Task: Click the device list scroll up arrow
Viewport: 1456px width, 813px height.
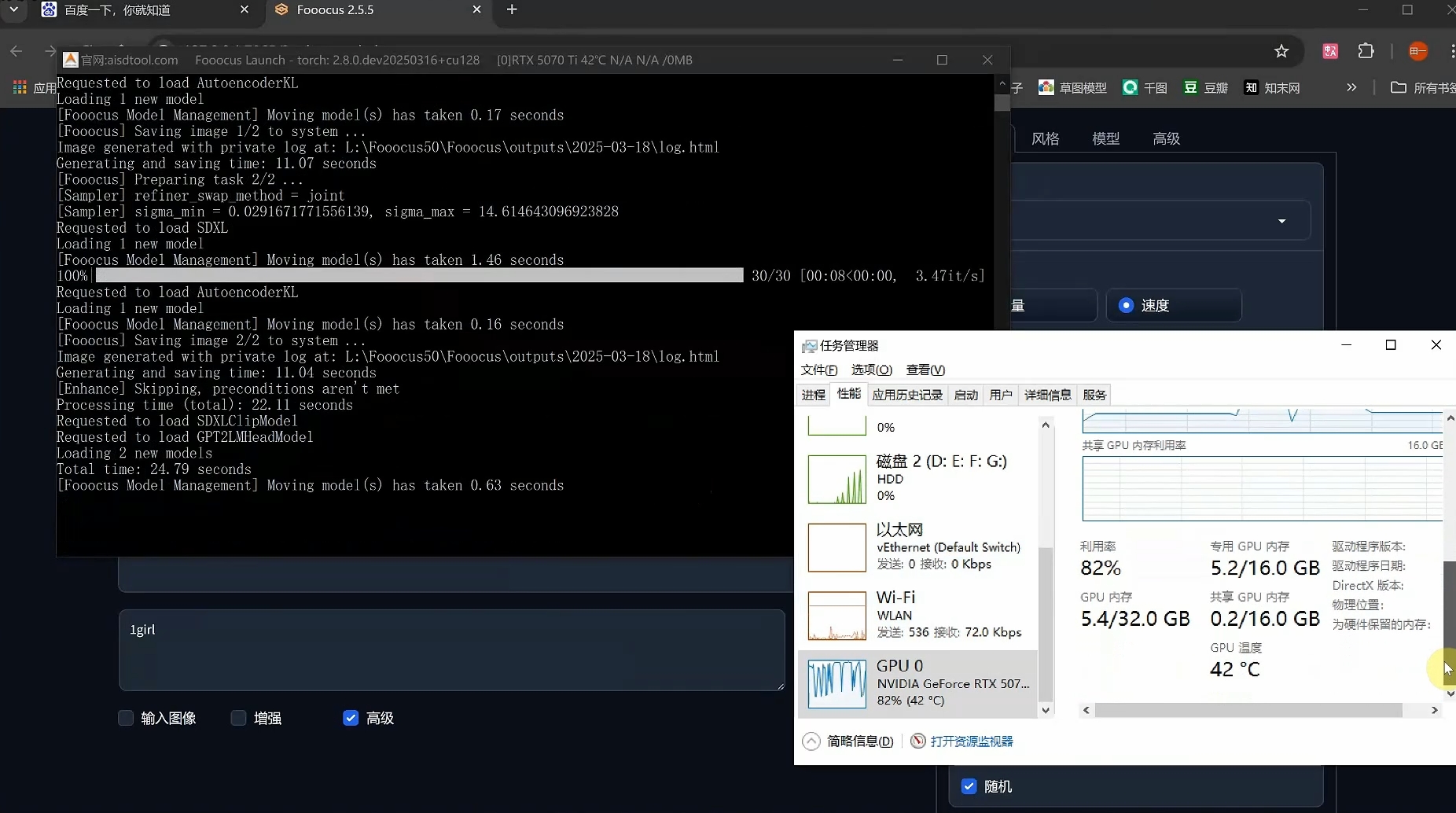Action: pyautogui.click(x=1046, y=425)
